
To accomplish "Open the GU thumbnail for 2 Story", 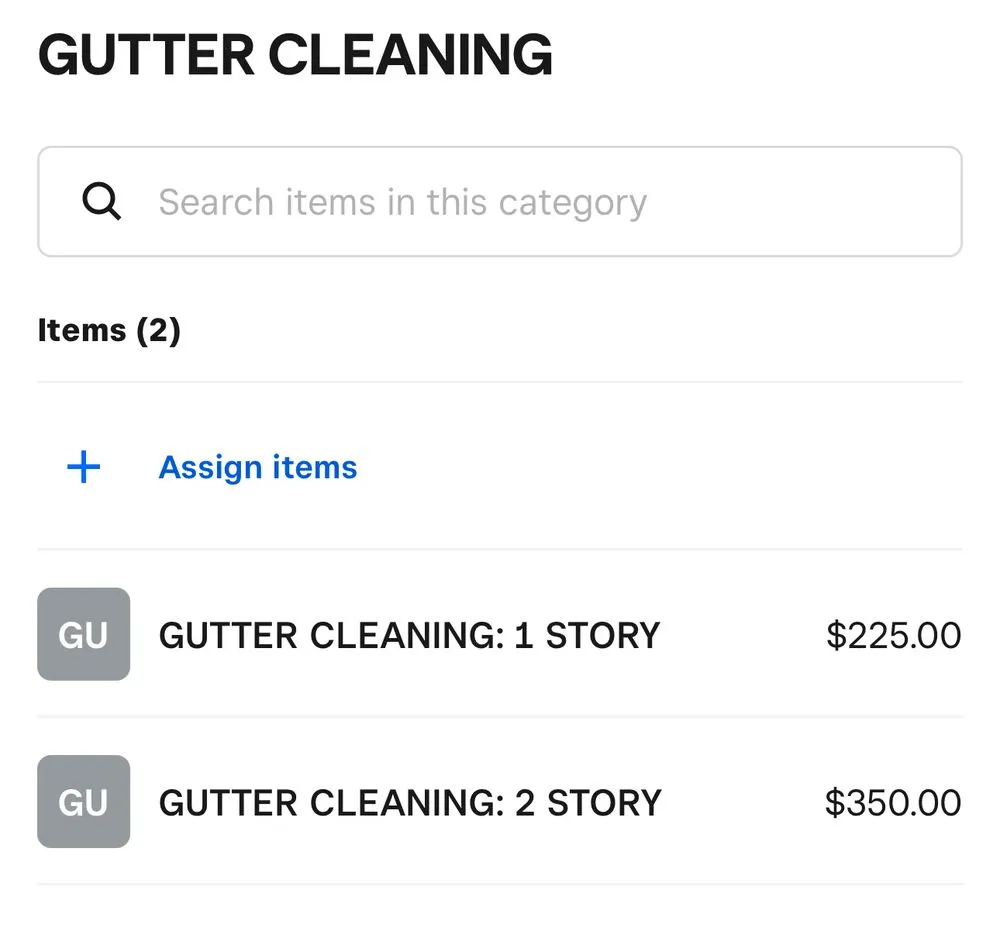I will 84,802.
